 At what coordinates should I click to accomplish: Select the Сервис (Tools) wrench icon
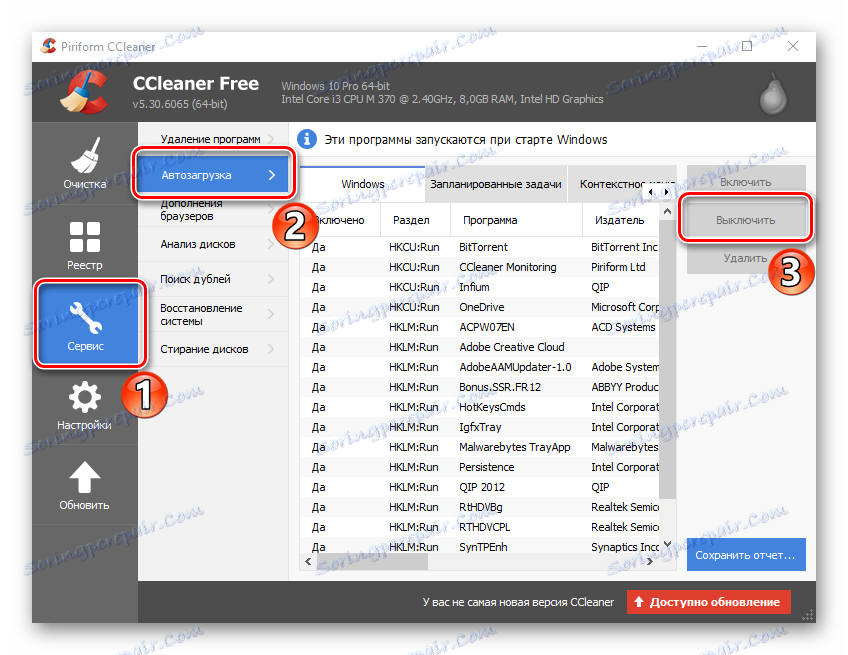click(x=85, y=316)
